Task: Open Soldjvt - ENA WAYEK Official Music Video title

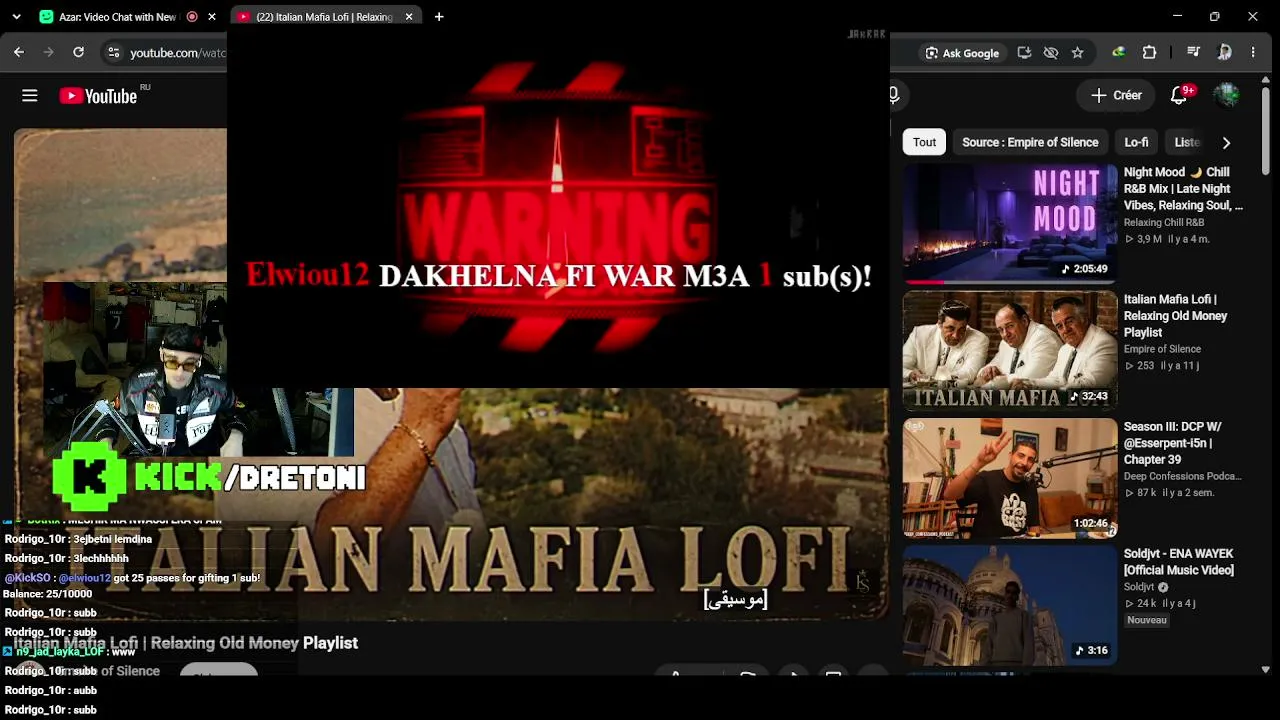Action: tap(1179, 562)
